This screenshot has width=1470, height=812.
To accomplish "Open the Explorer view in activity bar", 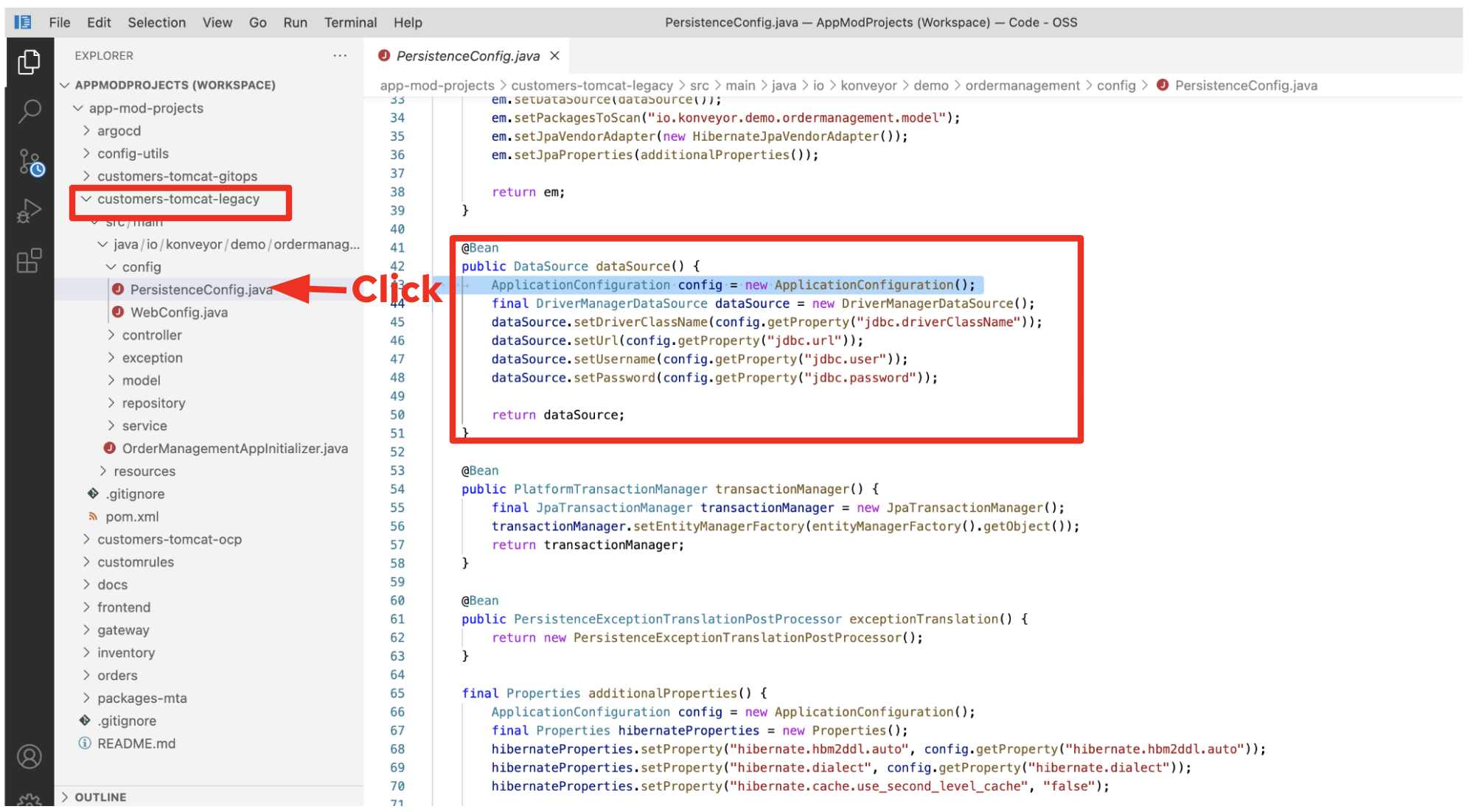I will [29, 62].
